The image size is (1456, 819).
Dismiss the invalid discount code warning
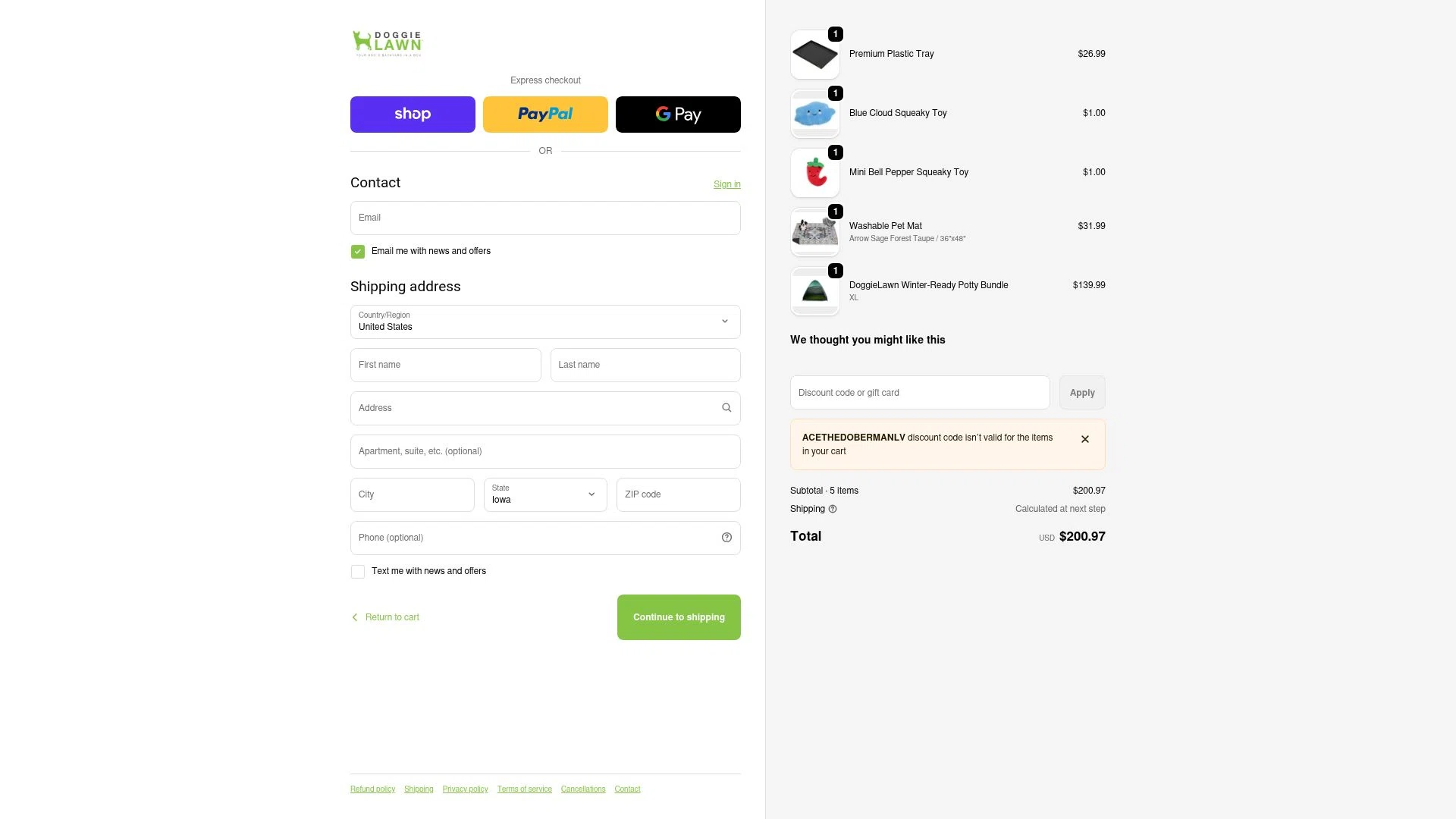(1084, 439)
